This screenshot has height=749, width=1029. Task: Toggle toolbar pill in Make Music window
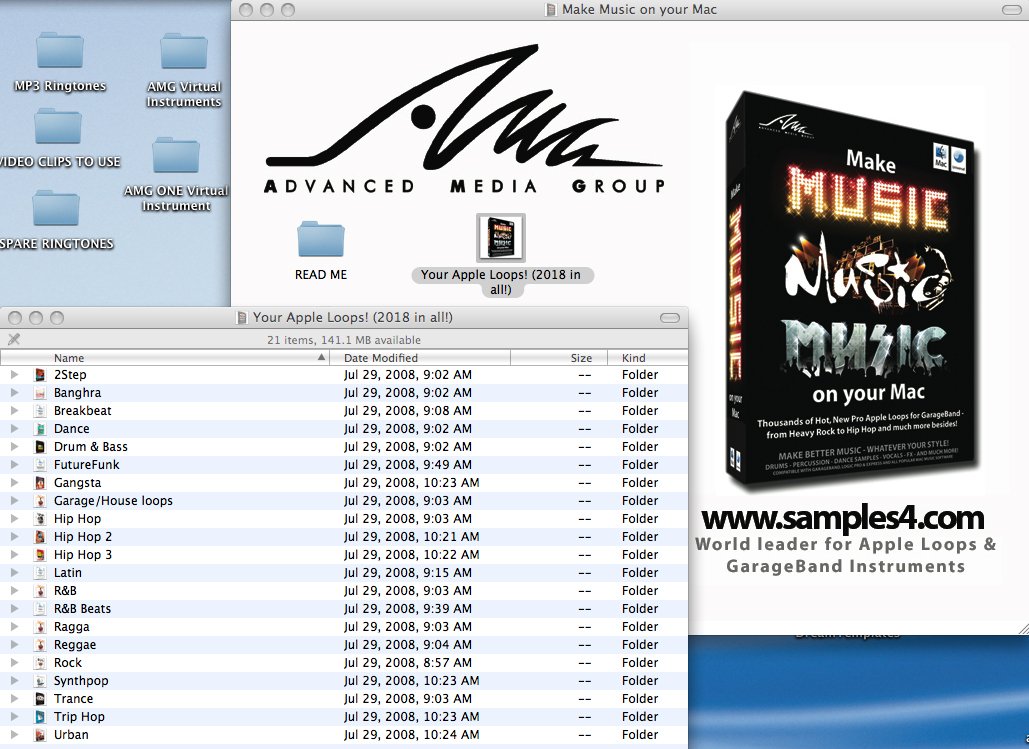pyautogui.click(x=1010, y=10)
